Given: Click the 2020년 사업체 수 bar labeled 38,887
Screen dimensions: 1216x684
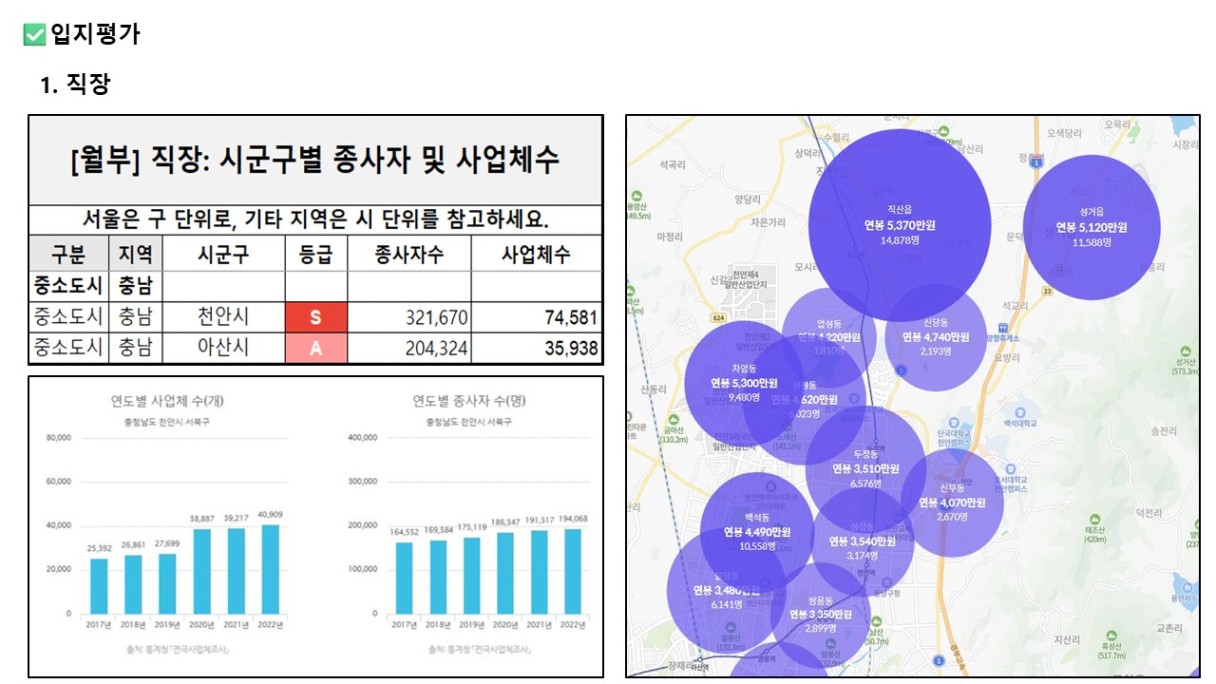Looking at the screenshot, I should (x=202, y=571).
